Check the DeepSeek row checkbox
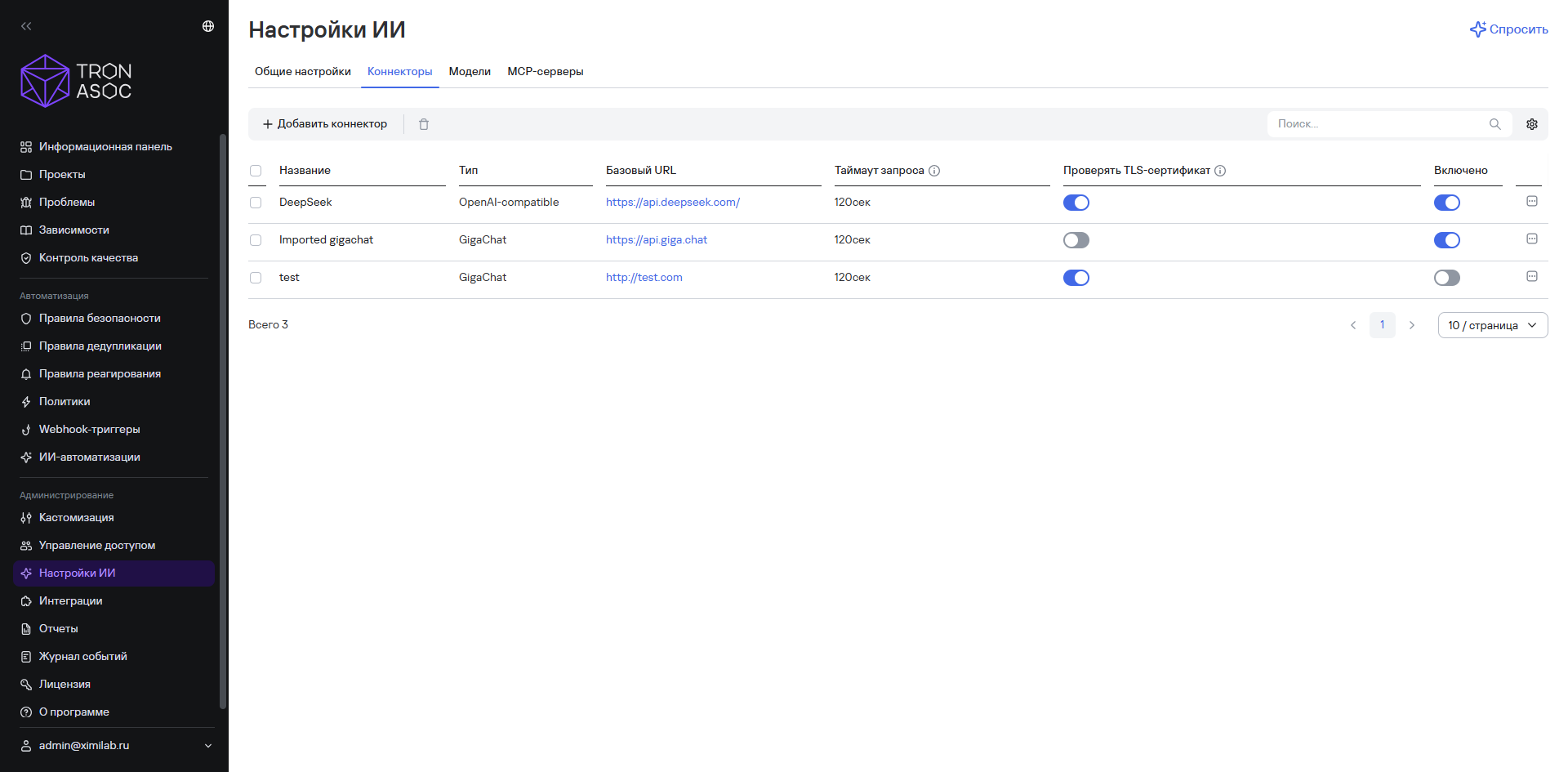Viewport: 1568px width, 772px height. [256, 203]
